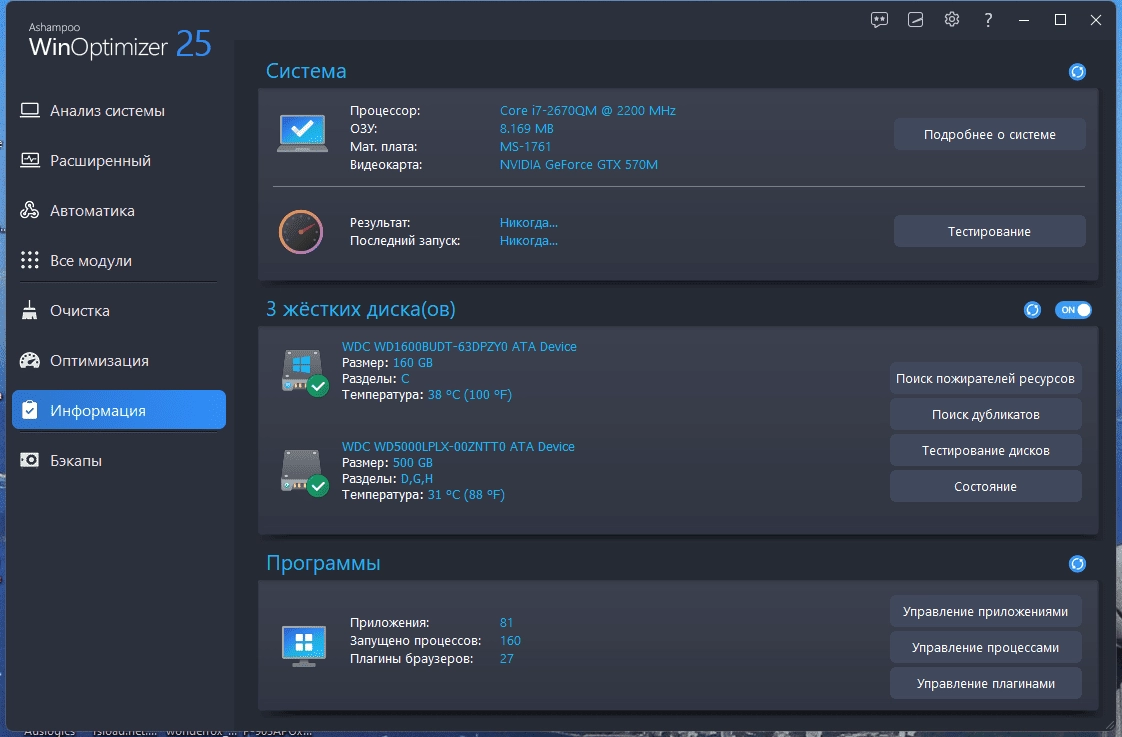The height and width of the screenshot is (737, 1122).
Task: Go to Автоматика section
Action: pos(119,211)
